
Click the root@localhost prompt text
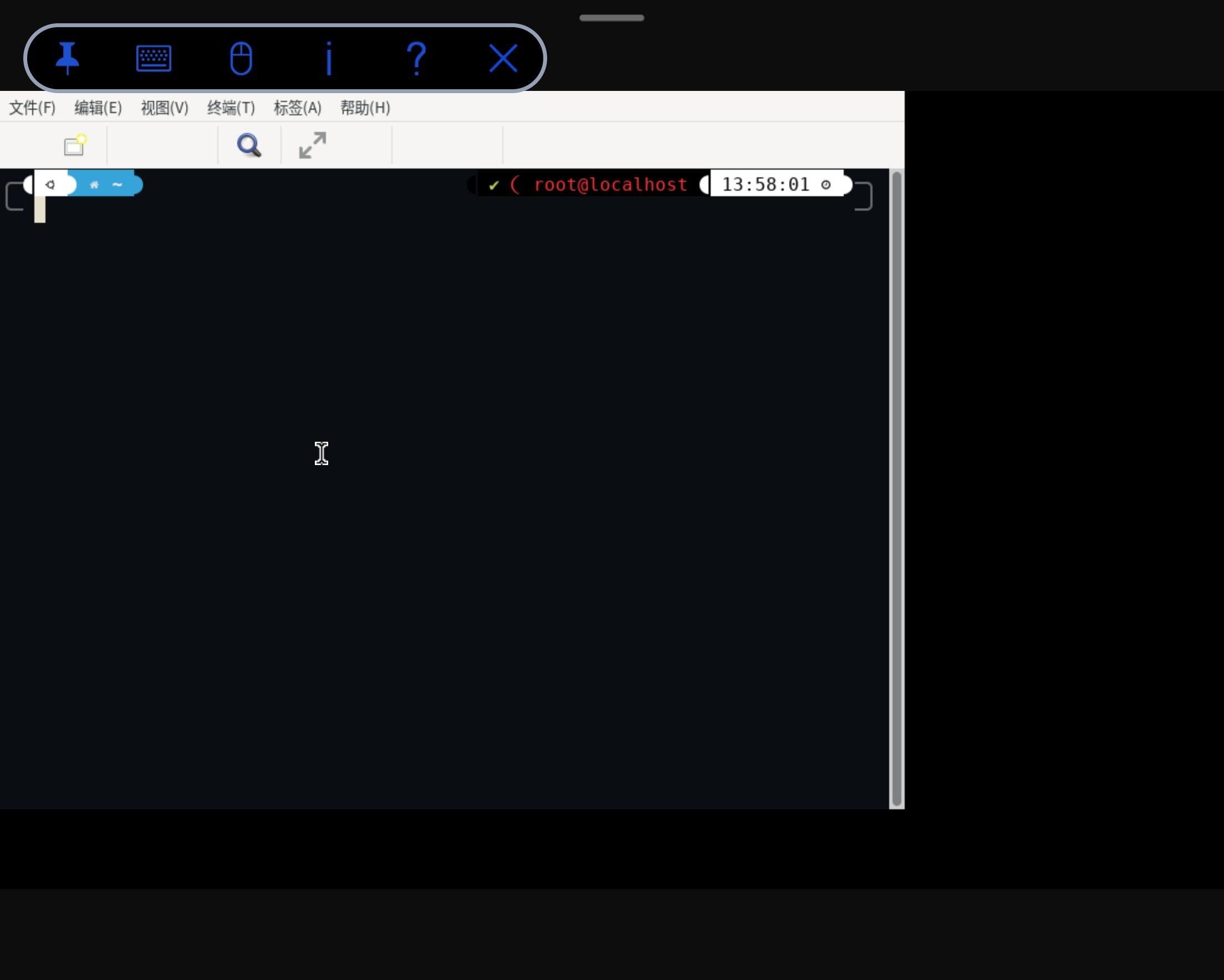(611, 185)
